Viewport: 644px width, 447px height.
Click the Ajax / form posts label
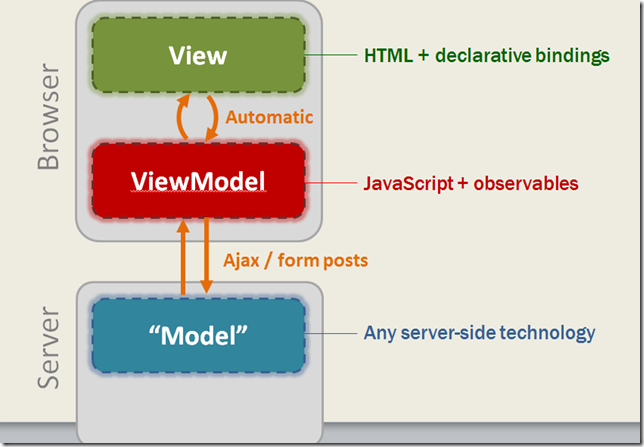point(295,260)
